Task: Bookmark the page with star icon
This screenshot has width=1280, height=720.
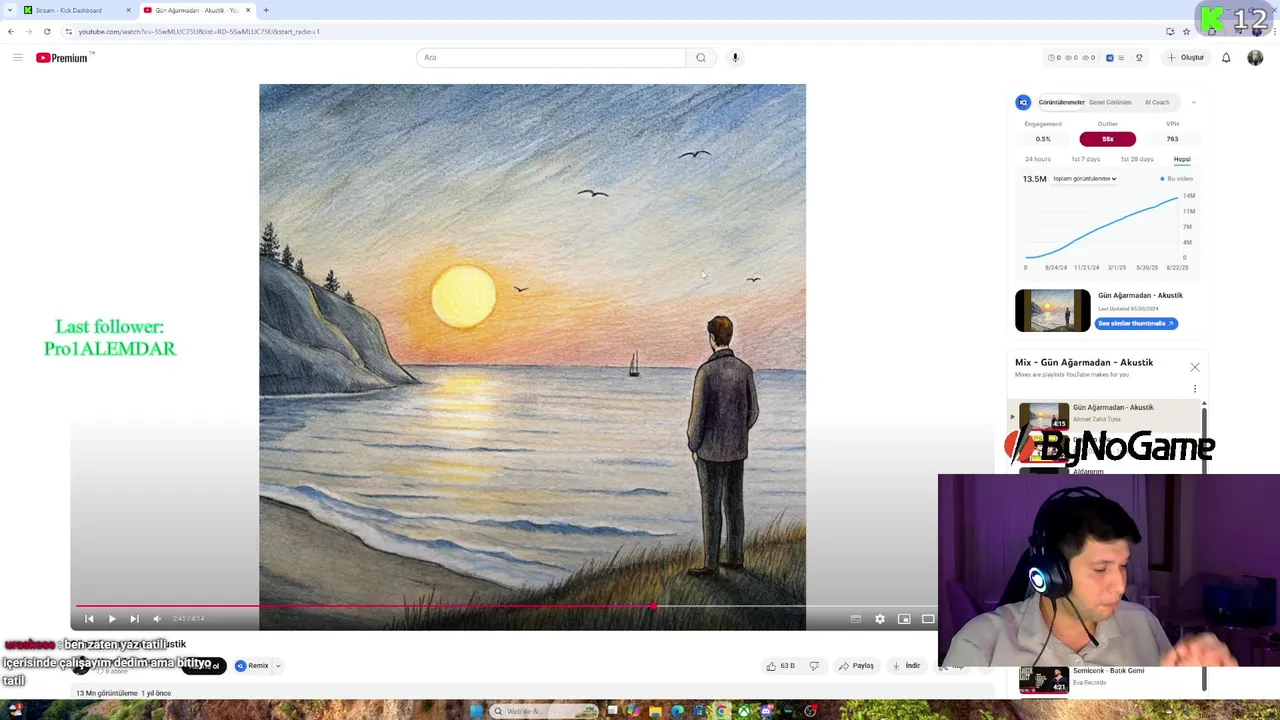Action: click(x=1187, y=32)
